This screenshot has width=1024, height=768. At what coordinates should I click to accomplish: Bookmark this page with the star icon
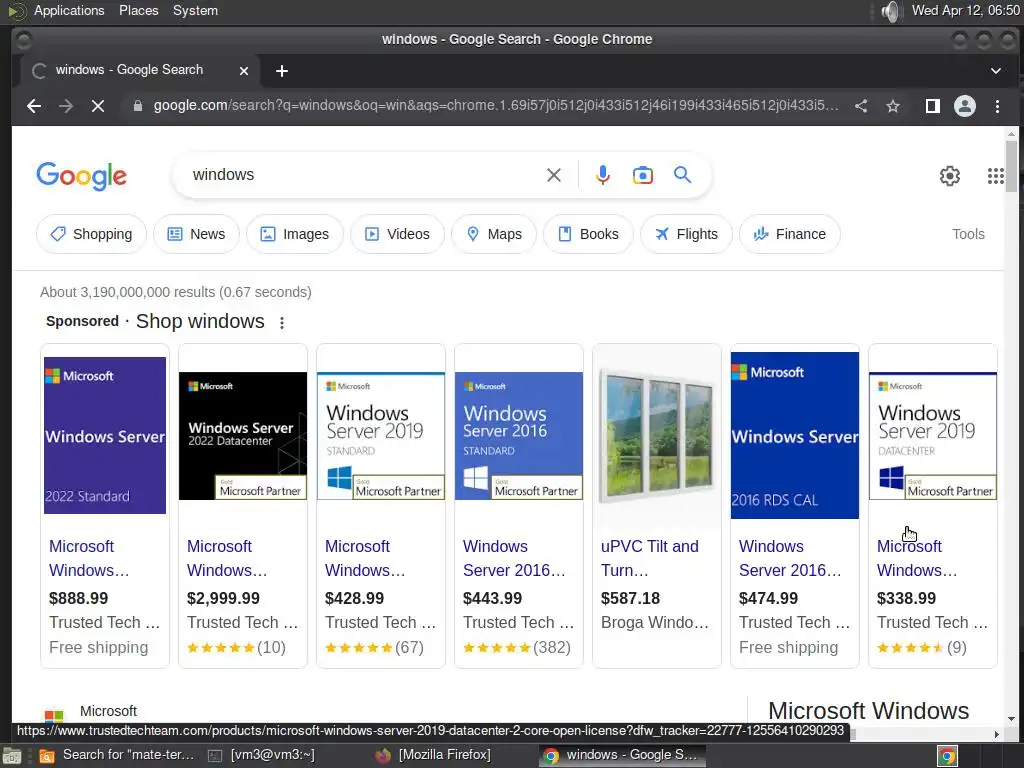(893, 106)
